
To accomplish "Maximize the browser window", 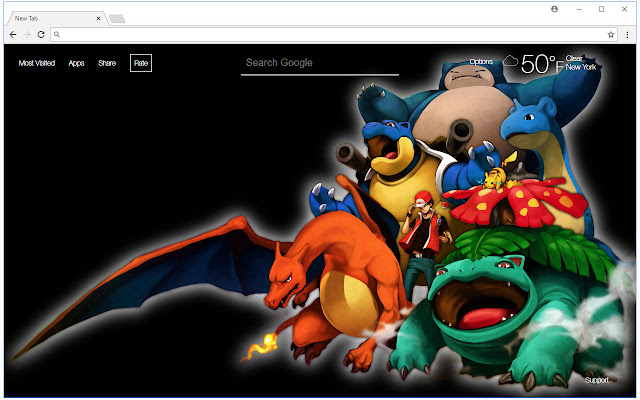I will (x=601, y=9).
